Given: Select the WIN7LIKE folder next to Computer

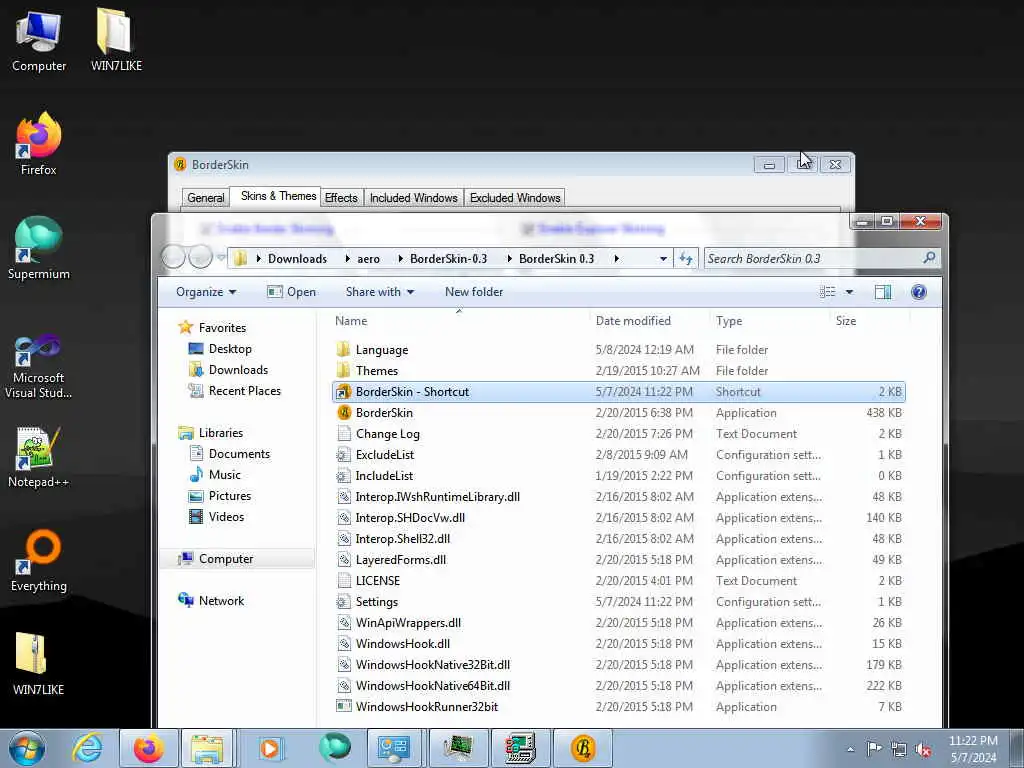Looking at the screenshot, I should point(116,40).
